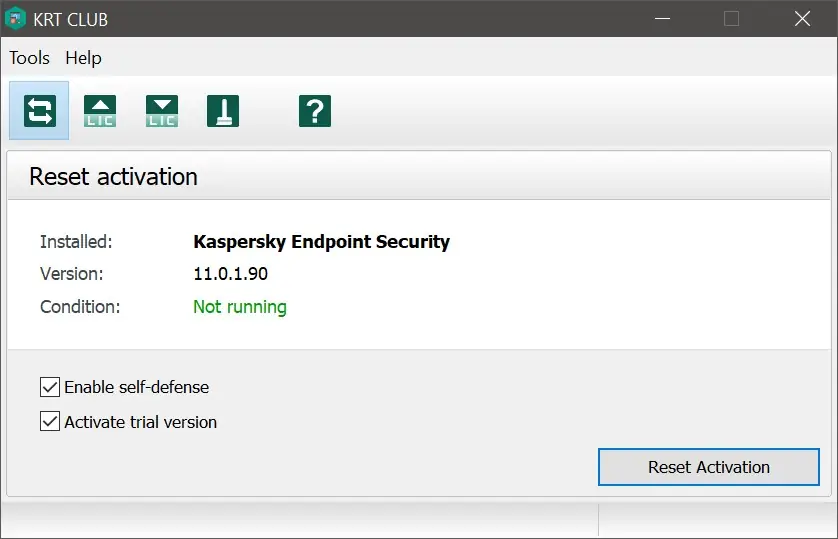The width and height of the screenshot is (838, 539).
Task: Click the Kaspersky Endpoint Security product name
Action: [321, 241]
